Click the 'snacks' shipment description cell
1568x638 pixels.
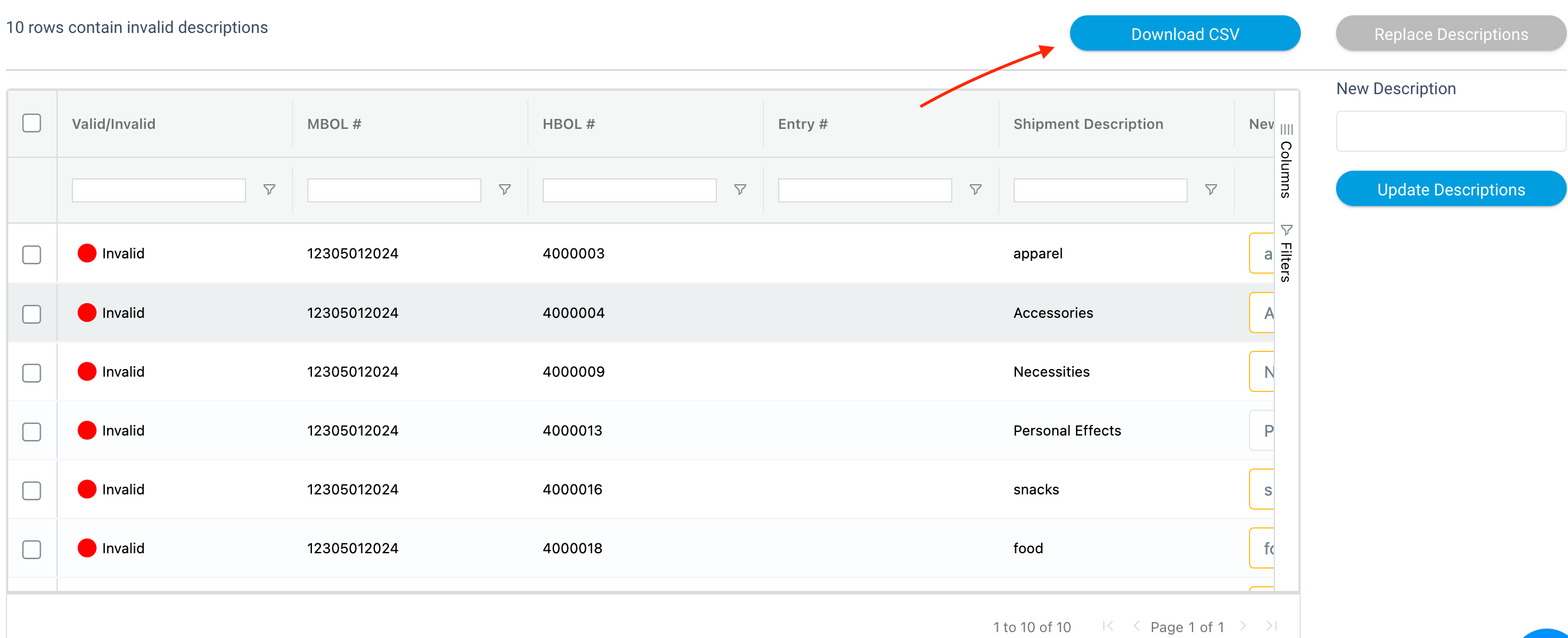pyautogui.click(x=1036, y=490)
